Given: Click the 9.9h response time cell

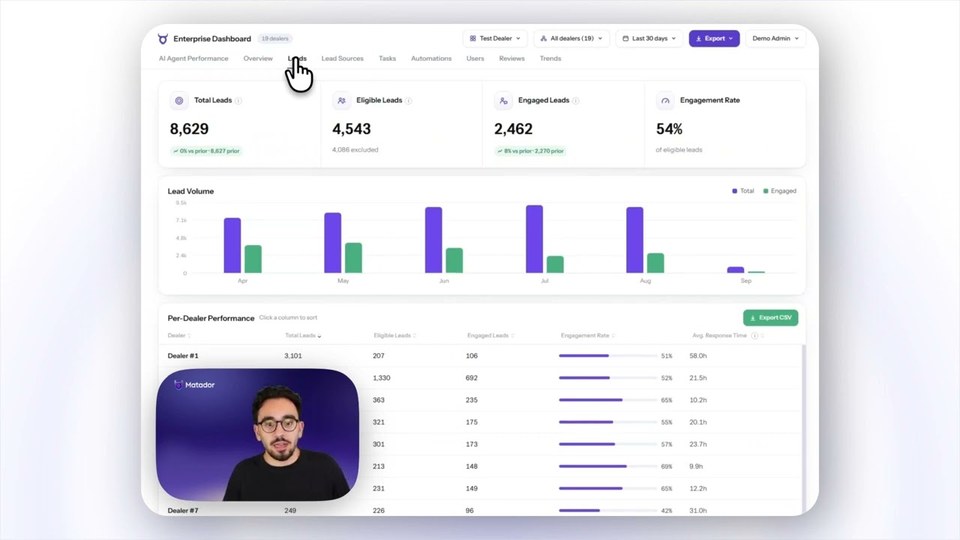Looking at the screenshot, I should click(x=696, y=467).
